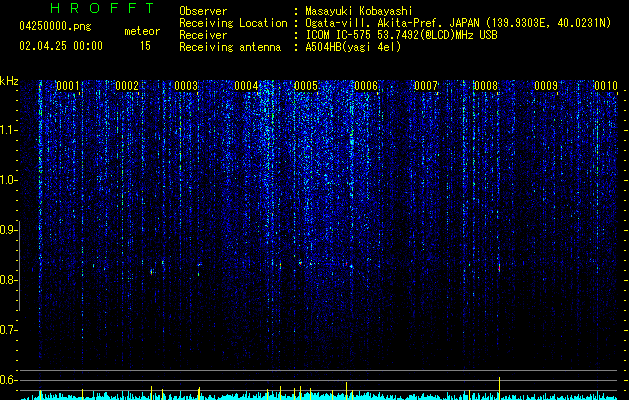The height and width of the screenshot is (400, 629).
Task: Click the Receiving antenna label
Action: click(230, 47)
